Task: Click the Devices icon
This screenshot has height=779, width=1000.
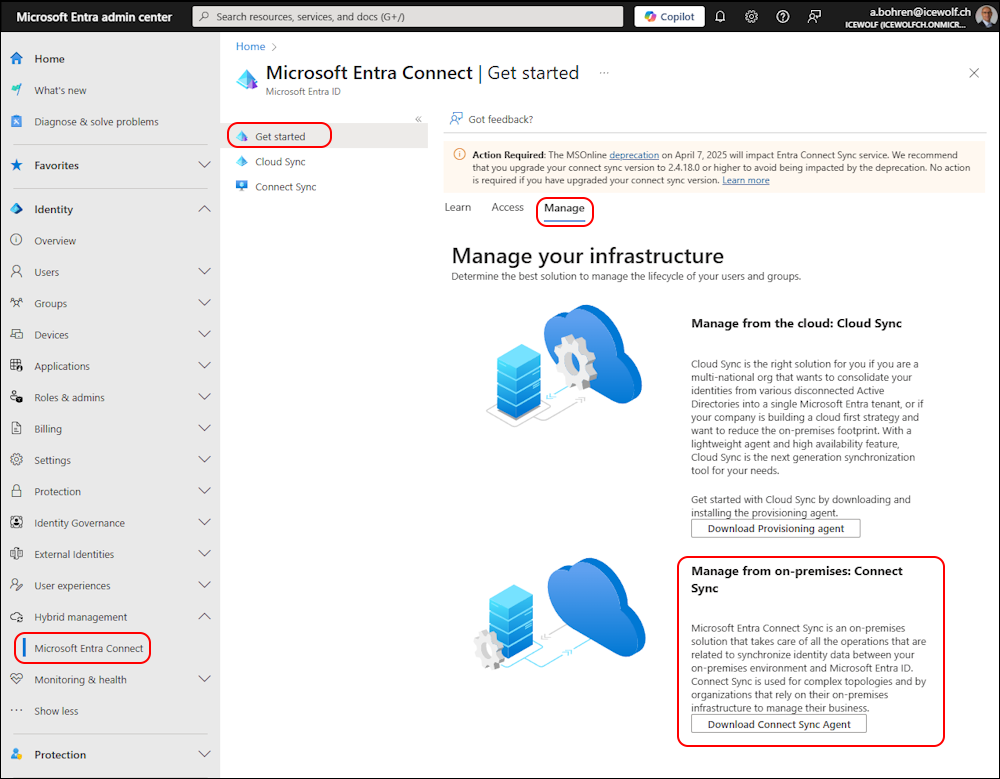Action: 17,334
